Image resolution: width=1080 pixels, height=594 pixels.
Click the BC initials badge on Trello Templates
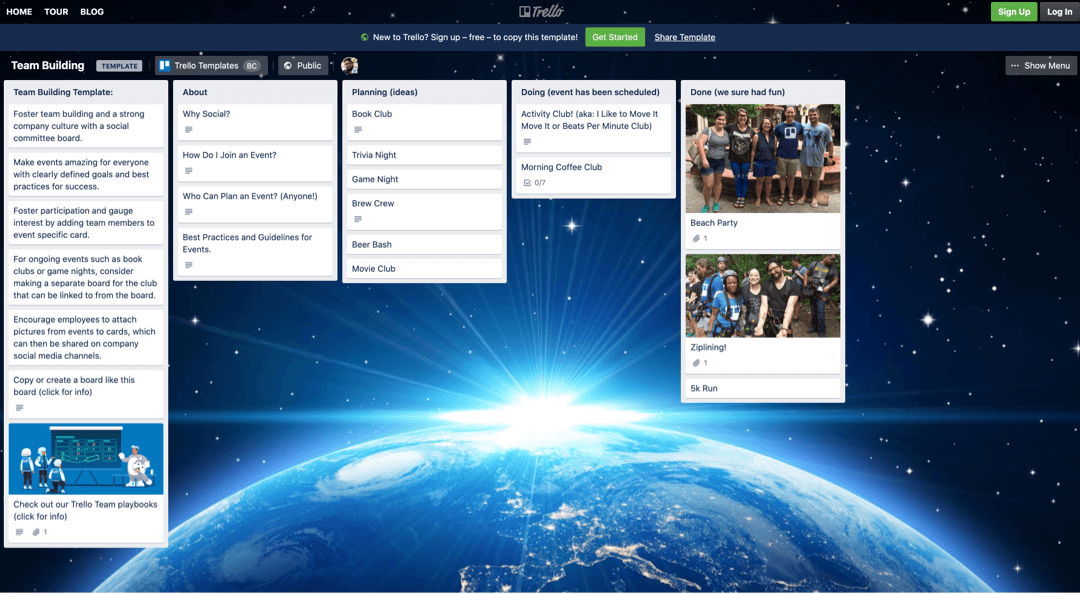250,65
